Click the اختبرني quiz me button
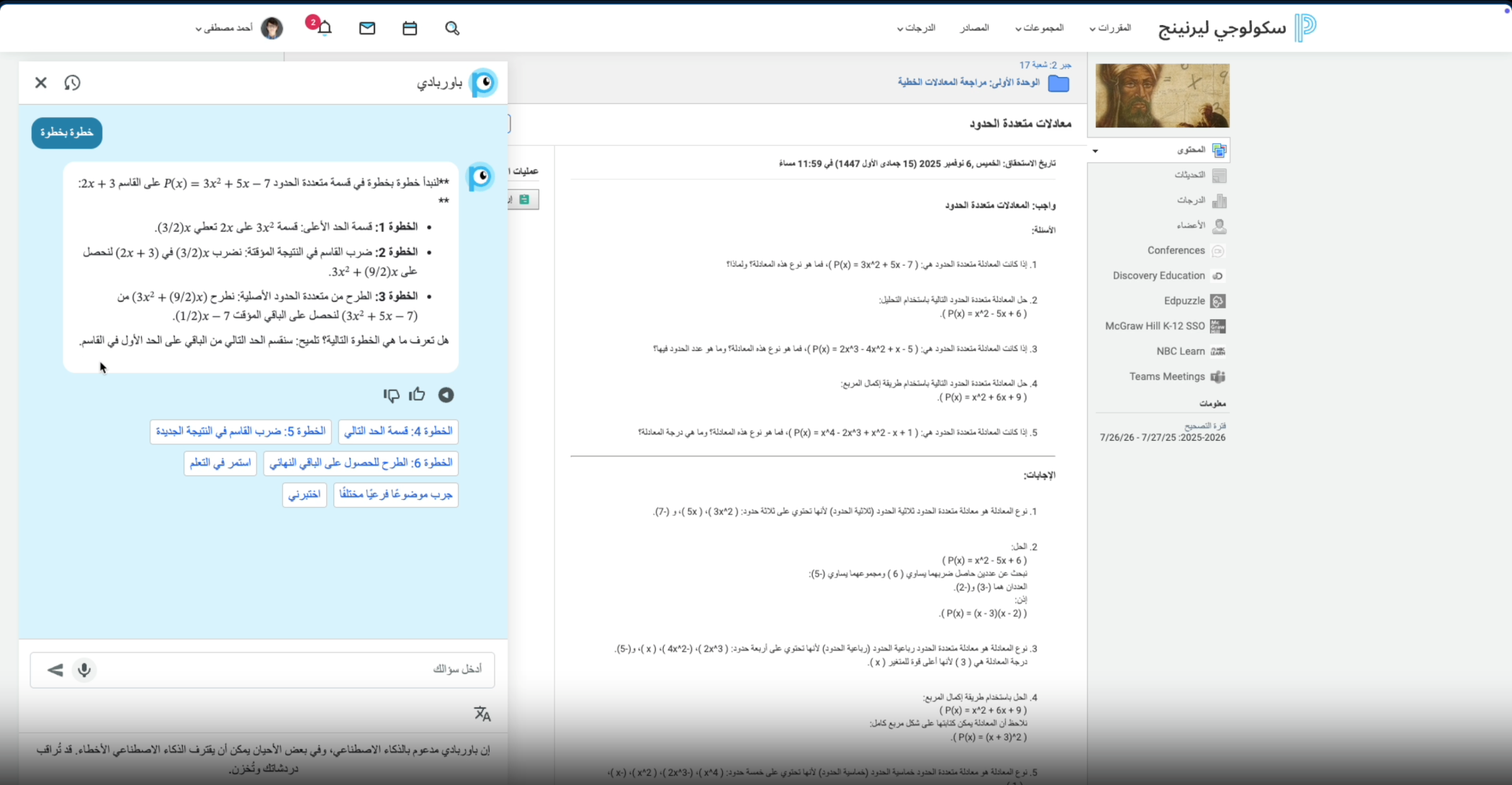 [x=304, y=495]
